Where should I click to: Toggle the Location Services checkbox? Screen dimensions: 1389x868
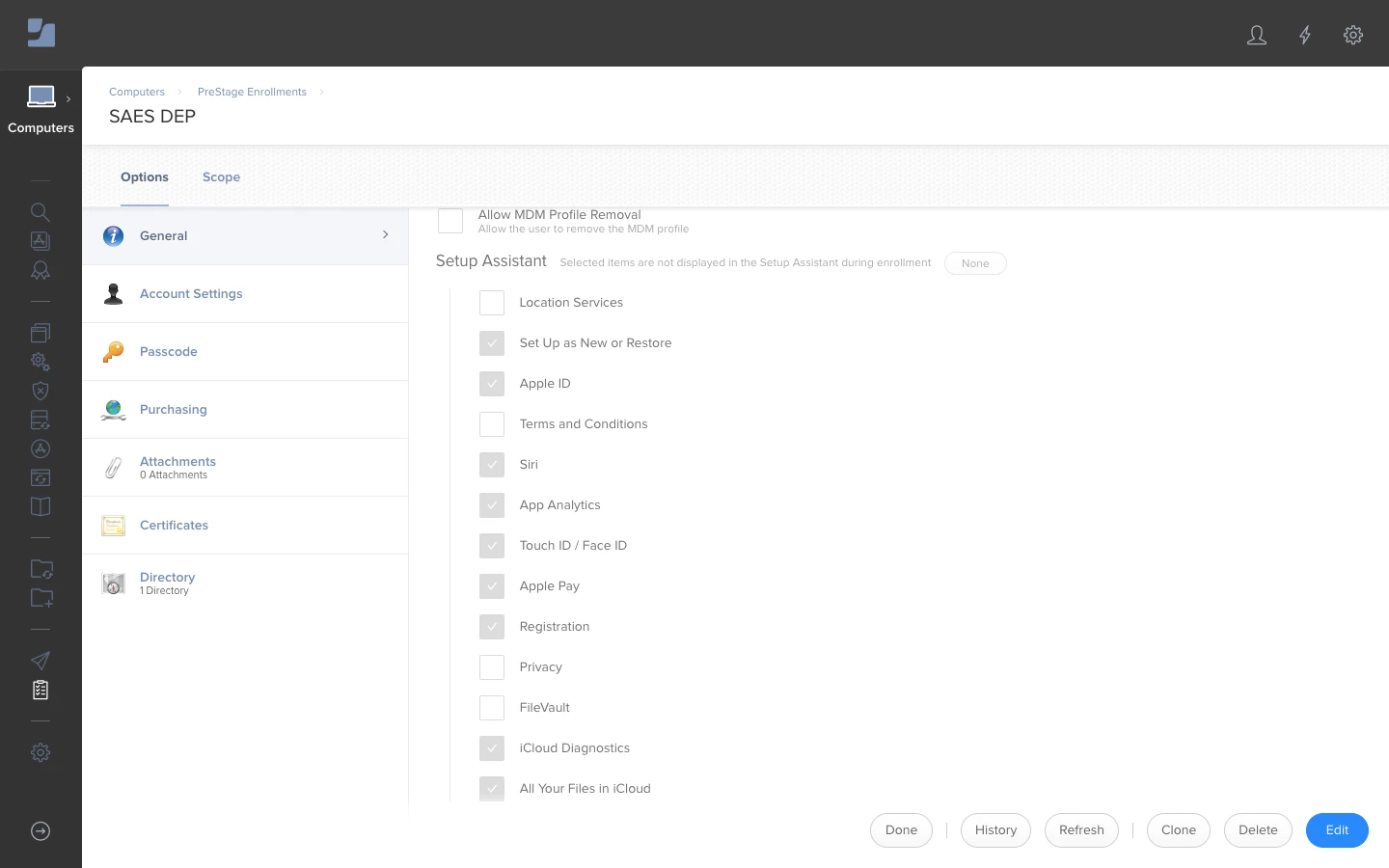coord(492,303)
